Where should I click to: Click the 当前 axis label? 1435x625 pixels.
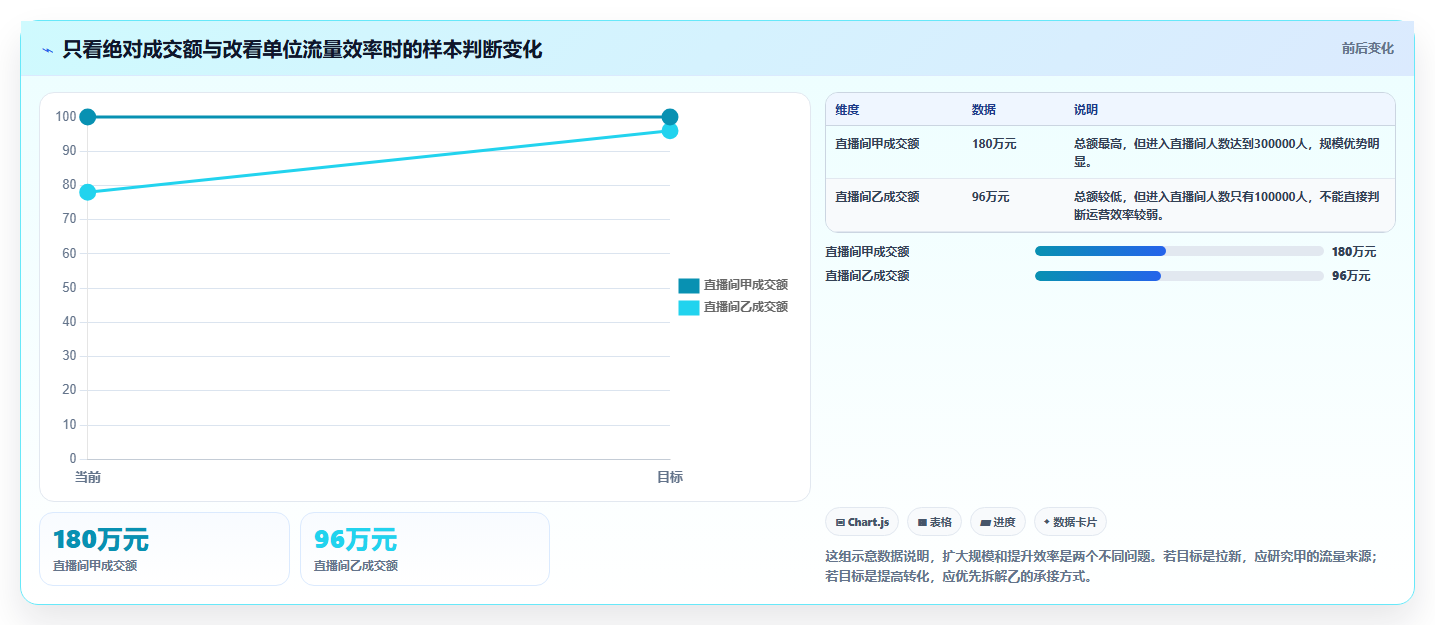pyautogui.click(x=88, y=478)
